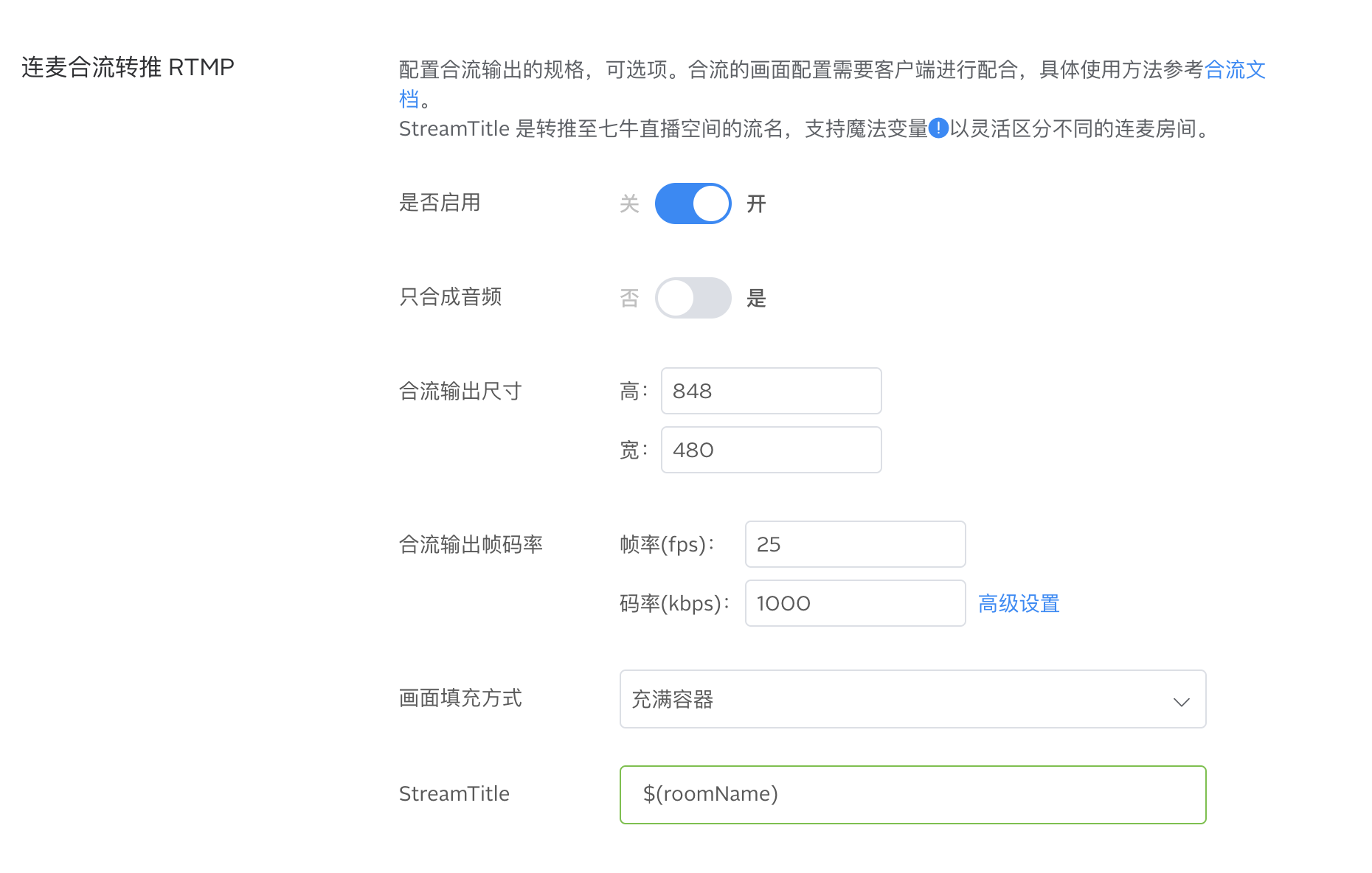Focus the 高 height field showing 848
This screenshot has width=1372, height=873.
[772, 391]
